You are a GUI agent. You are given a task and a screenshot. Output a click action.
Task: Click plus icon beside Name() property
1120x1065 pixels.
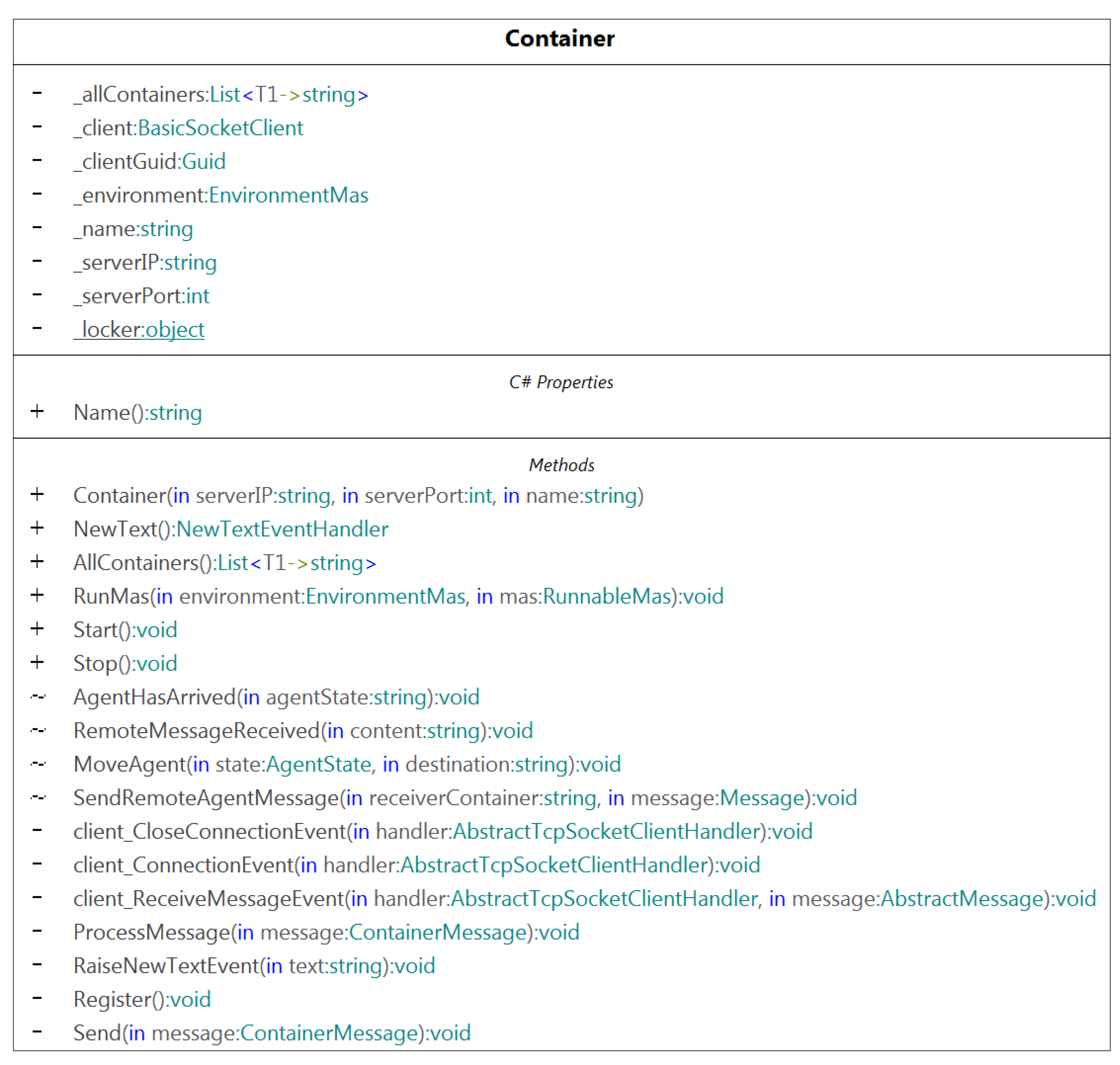click(37, 411)
